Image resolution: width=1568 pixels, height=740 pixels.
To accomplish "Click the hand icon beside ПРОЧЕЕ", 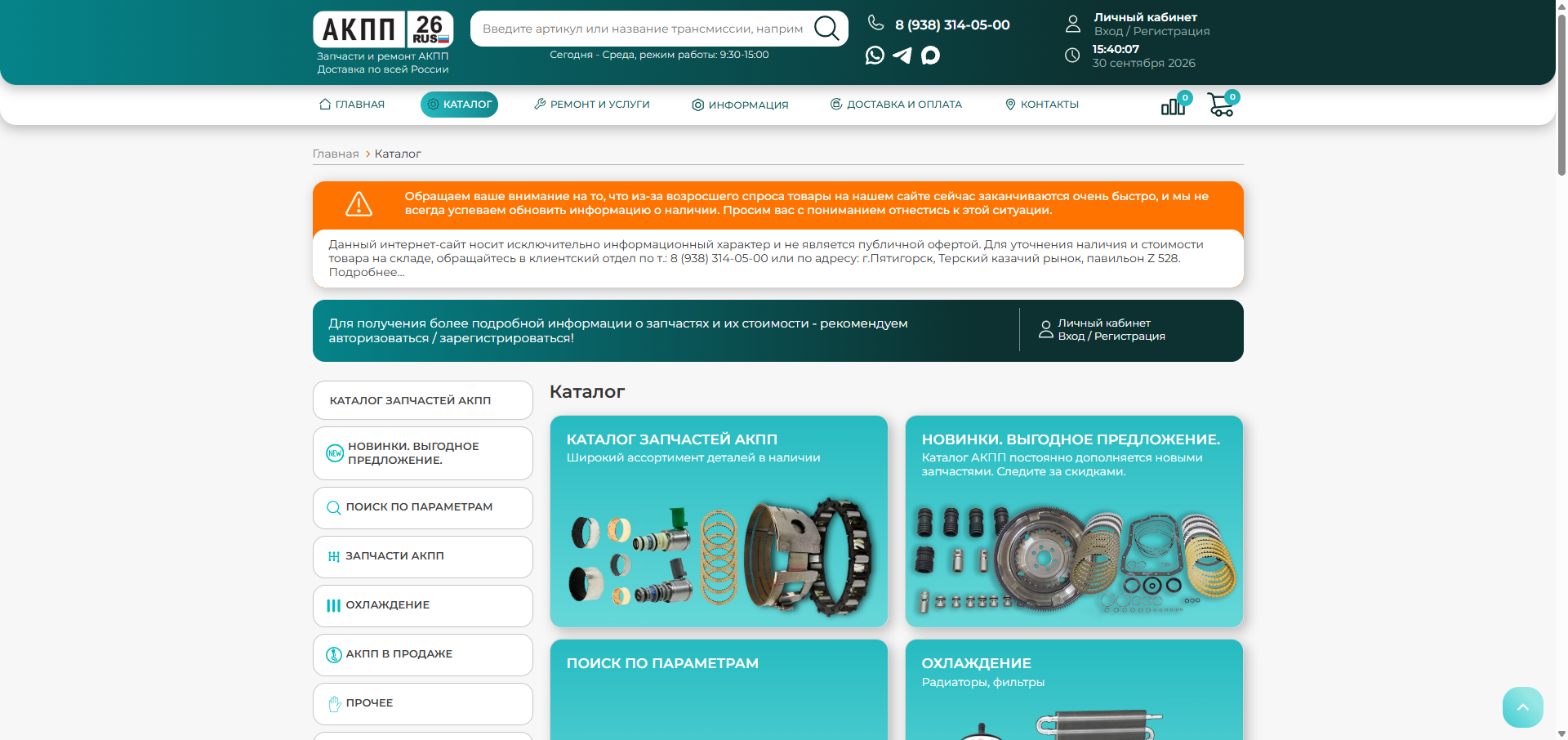I will click(x=334, y=703).
